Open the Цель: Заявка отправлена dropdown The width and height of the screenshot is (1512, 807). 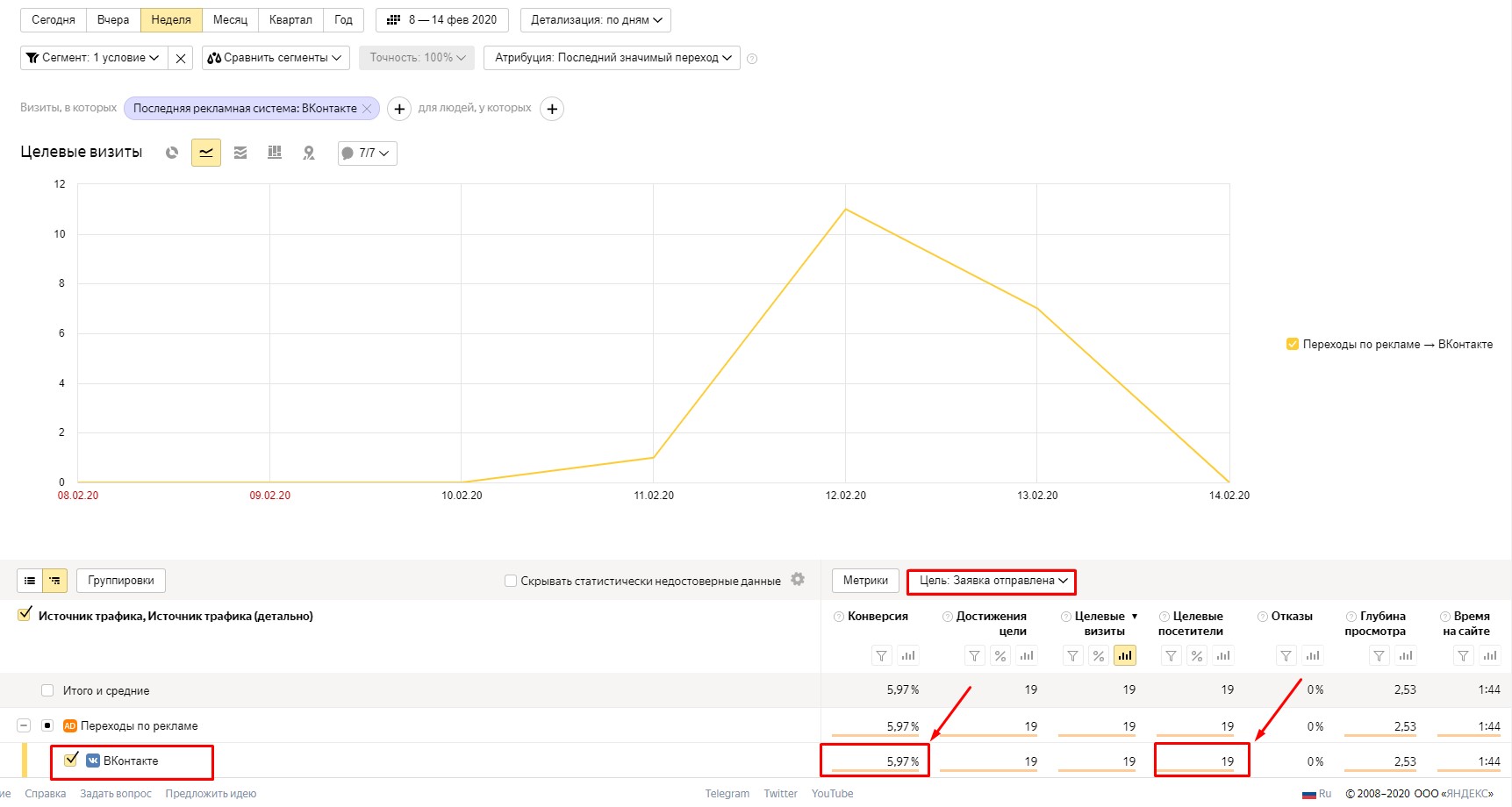(992, 581)
